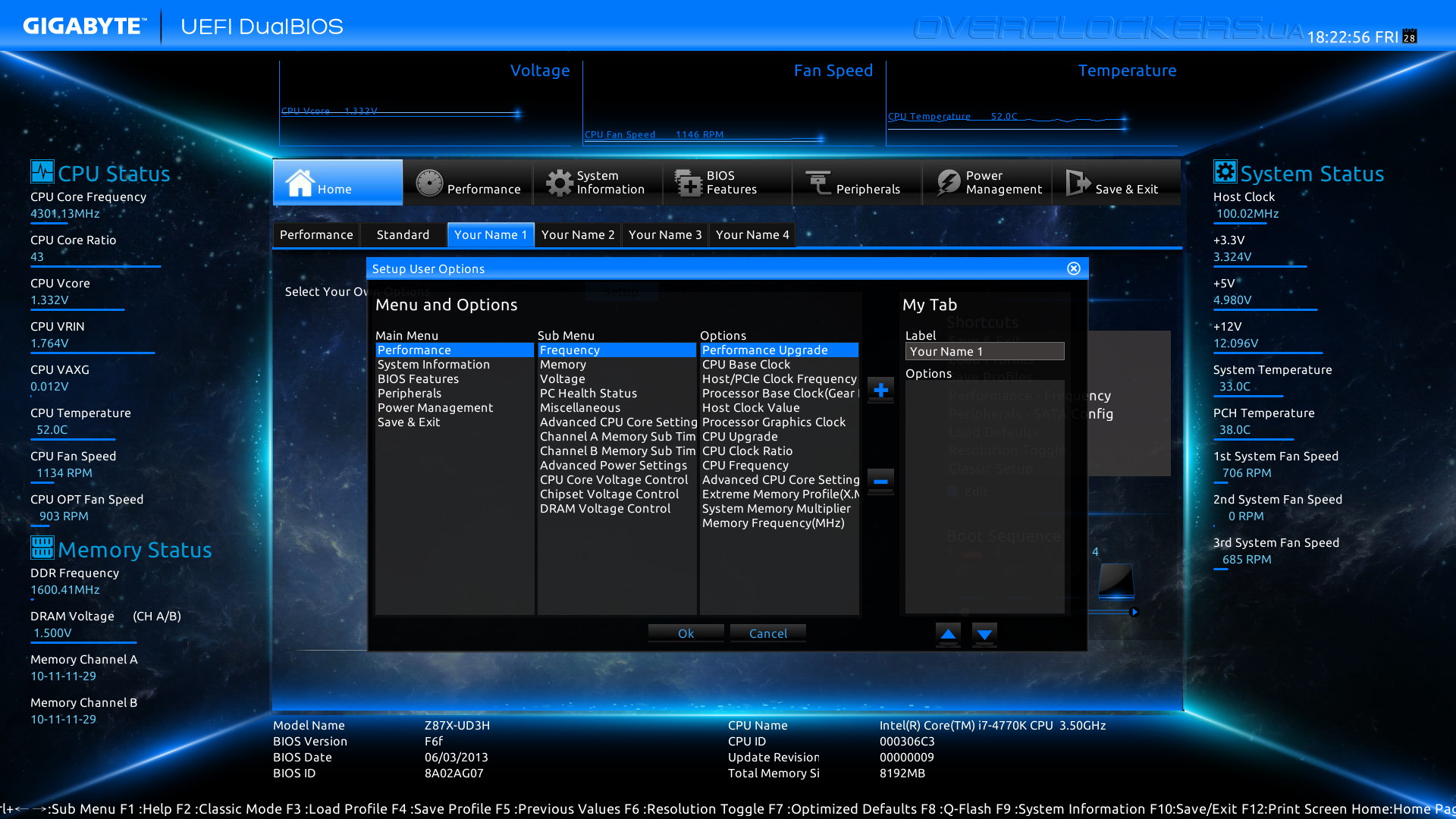The width and height of the screenshot is (1456, 819).
Task: Open the Performance main tab
Action: 468,182
